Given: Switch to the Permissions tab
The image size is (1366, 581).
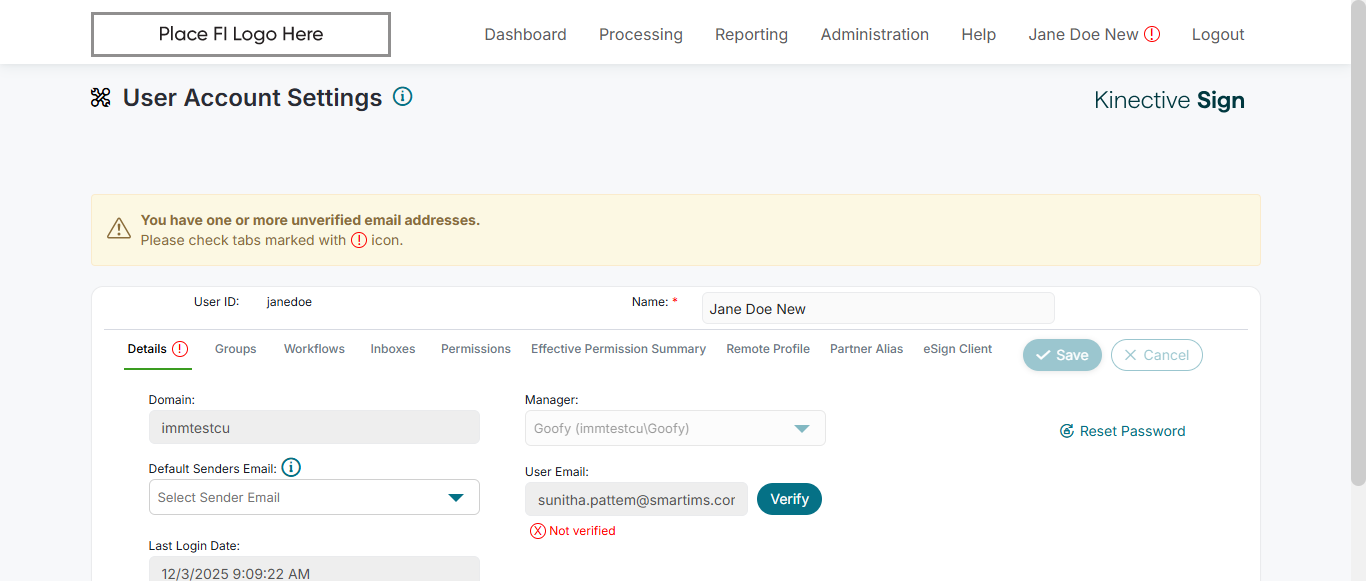Looking at the screenshot, I should coord(476,349).
